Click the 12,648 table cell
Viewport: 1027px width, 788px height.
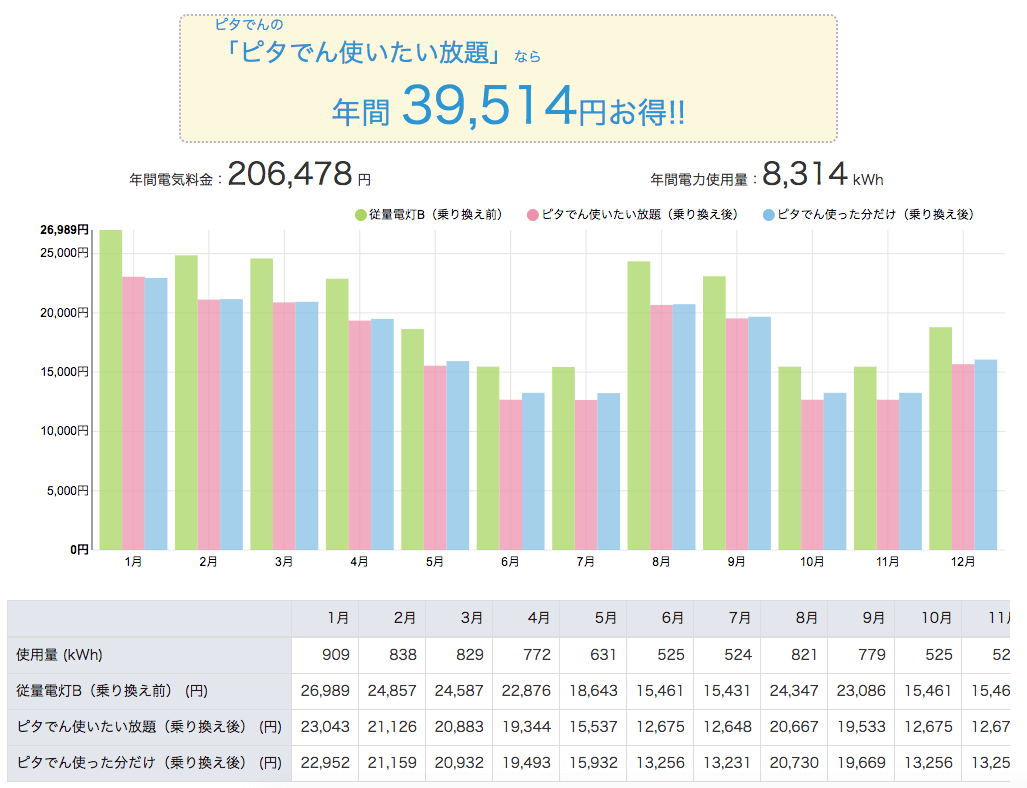coord(727,727)
